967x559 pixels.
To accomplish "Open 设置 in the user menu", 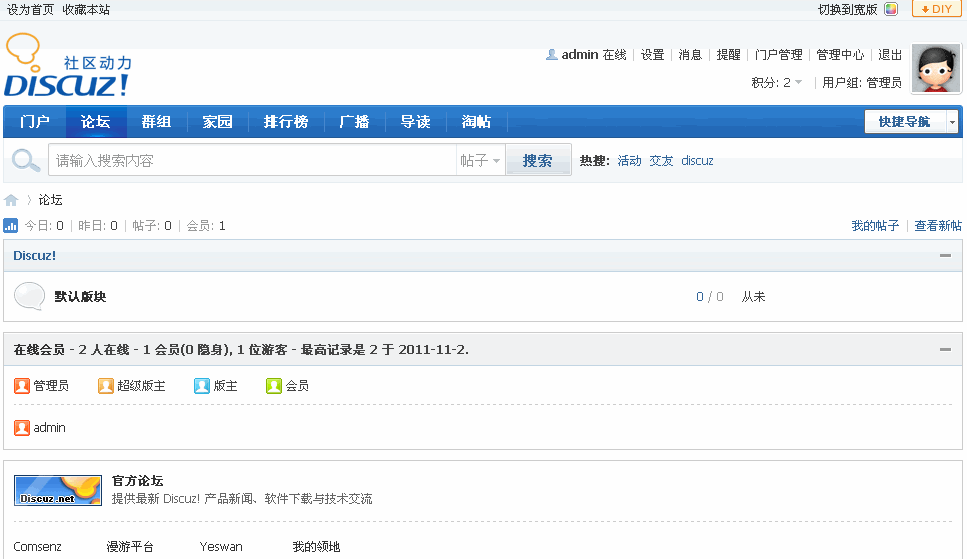I will 652,55.
